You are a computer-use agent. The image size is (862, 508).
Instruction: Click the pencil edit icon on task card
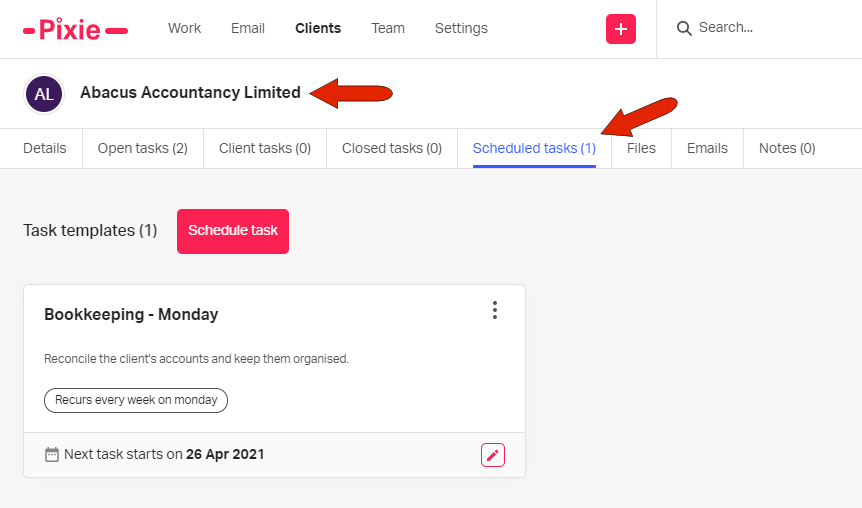[x=492, y=455]
